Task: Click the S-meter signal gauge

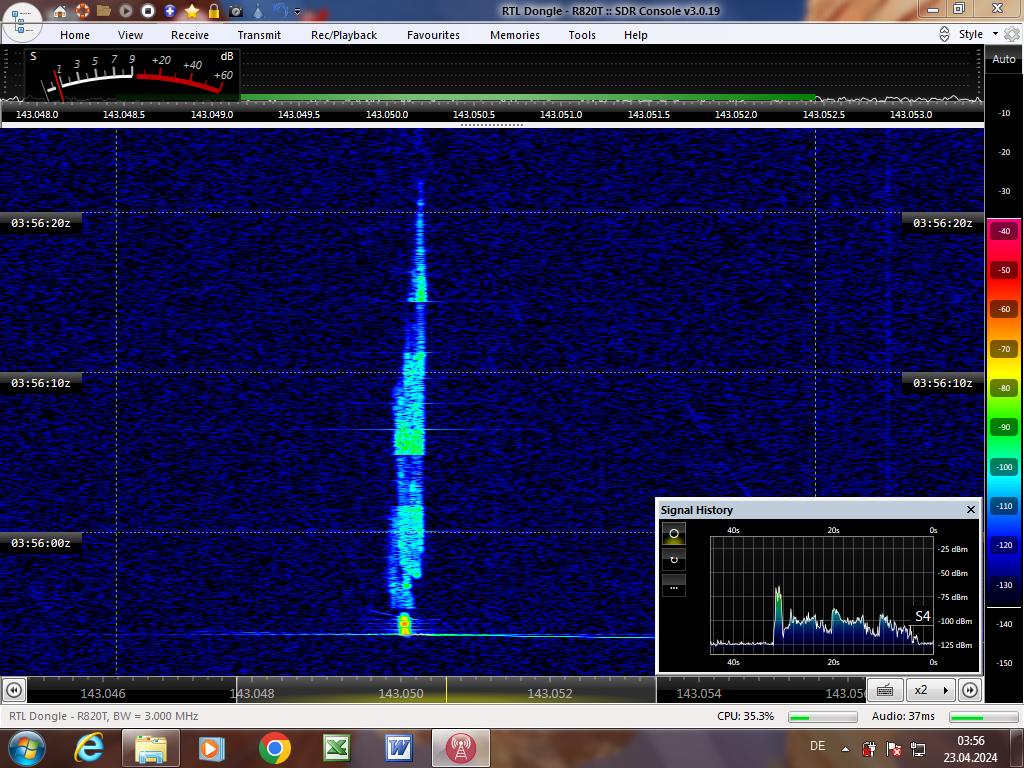Action: [133, 74]
